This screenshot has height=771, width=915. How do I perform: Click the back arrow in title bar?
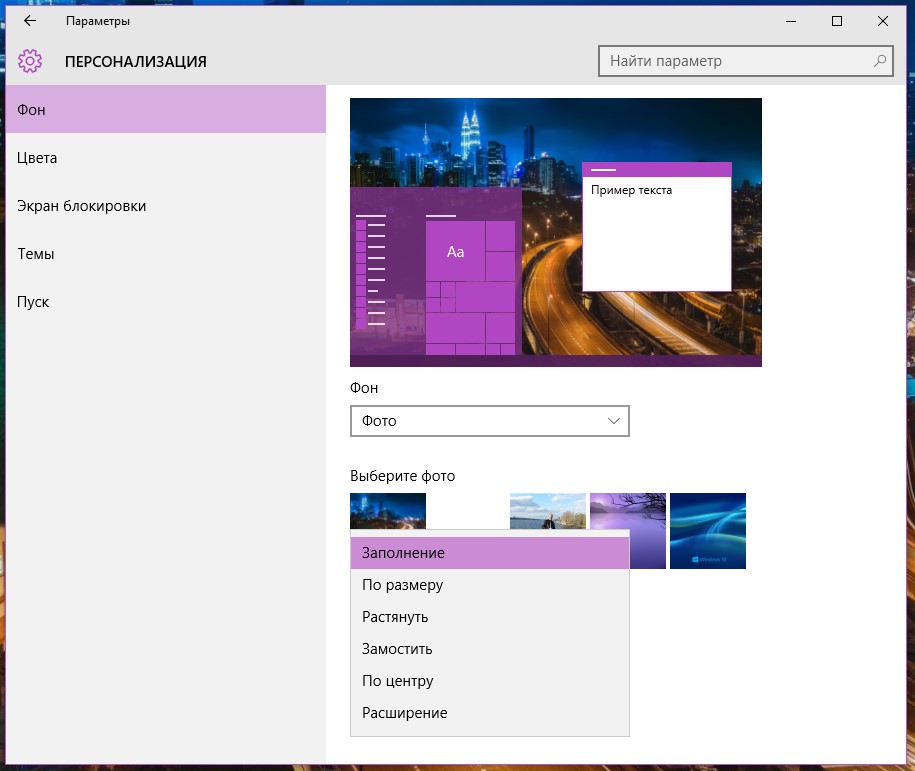coord(30,21)
